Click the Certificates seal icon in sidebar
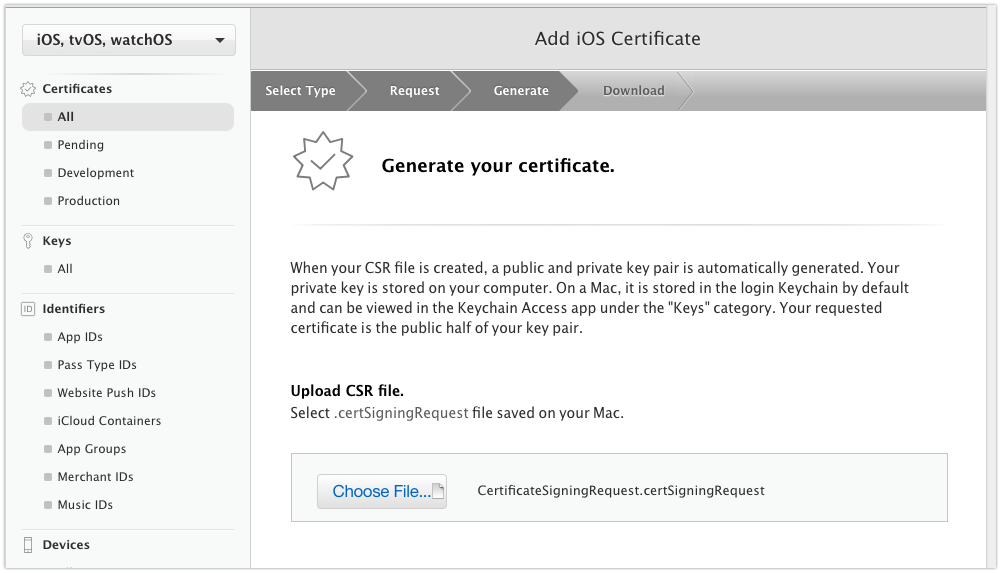Image resolution: width=1001 pixels, height=573 pixels. pyautogui.click(x=27, y=89)
